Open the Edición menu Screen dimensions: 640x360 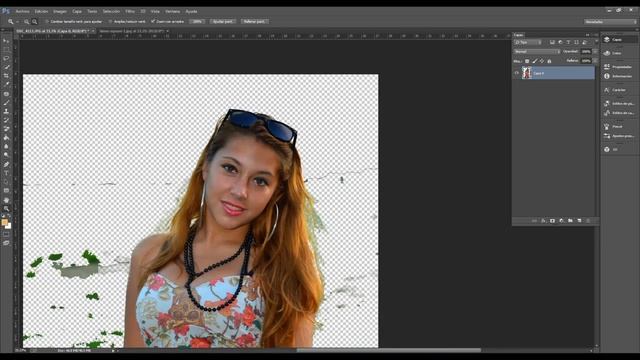(41, 11)
